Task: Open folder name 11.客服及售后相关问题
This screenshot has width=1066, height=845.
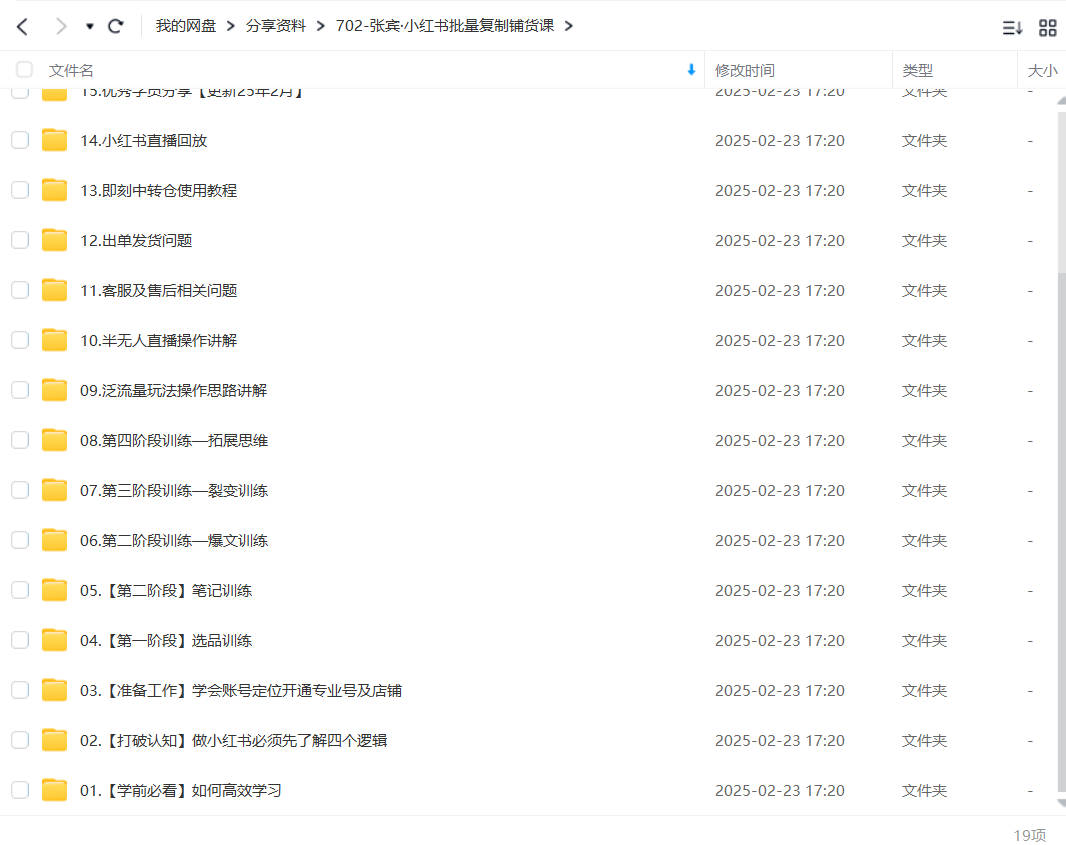Action: click(158, 291)
